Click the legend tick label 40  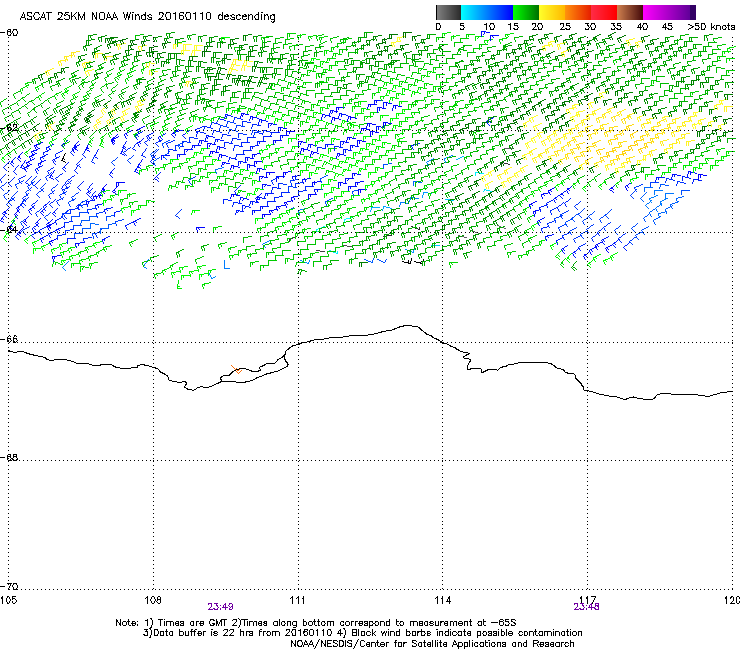coord(642,26)
